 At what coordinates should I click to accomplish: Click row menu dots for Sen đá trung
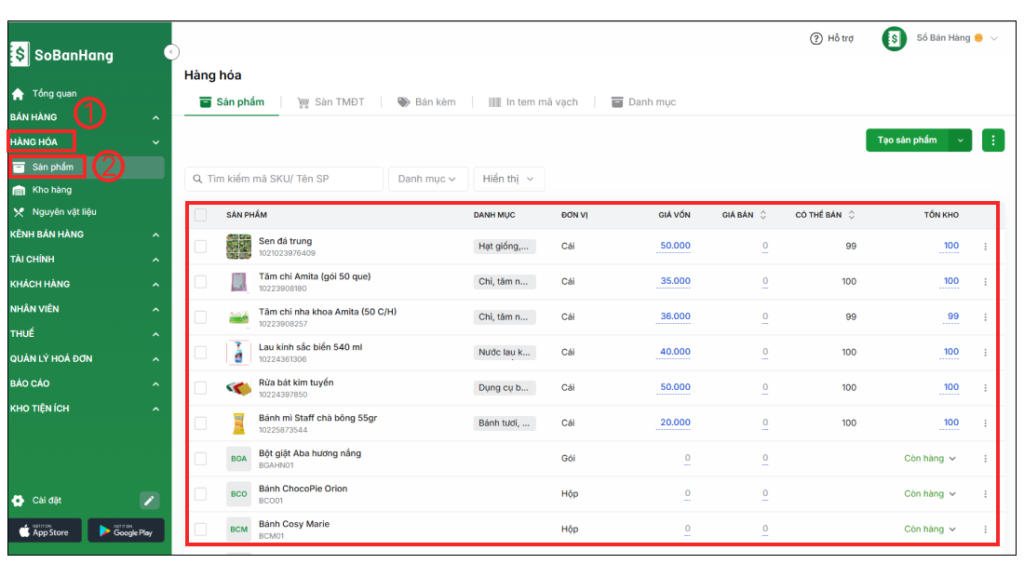(985, 247)
